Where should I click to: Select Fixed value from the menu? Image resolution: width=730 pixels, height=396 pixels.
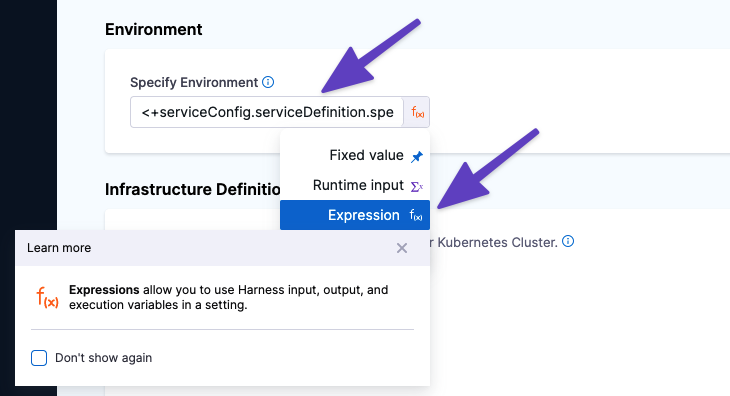355,155
